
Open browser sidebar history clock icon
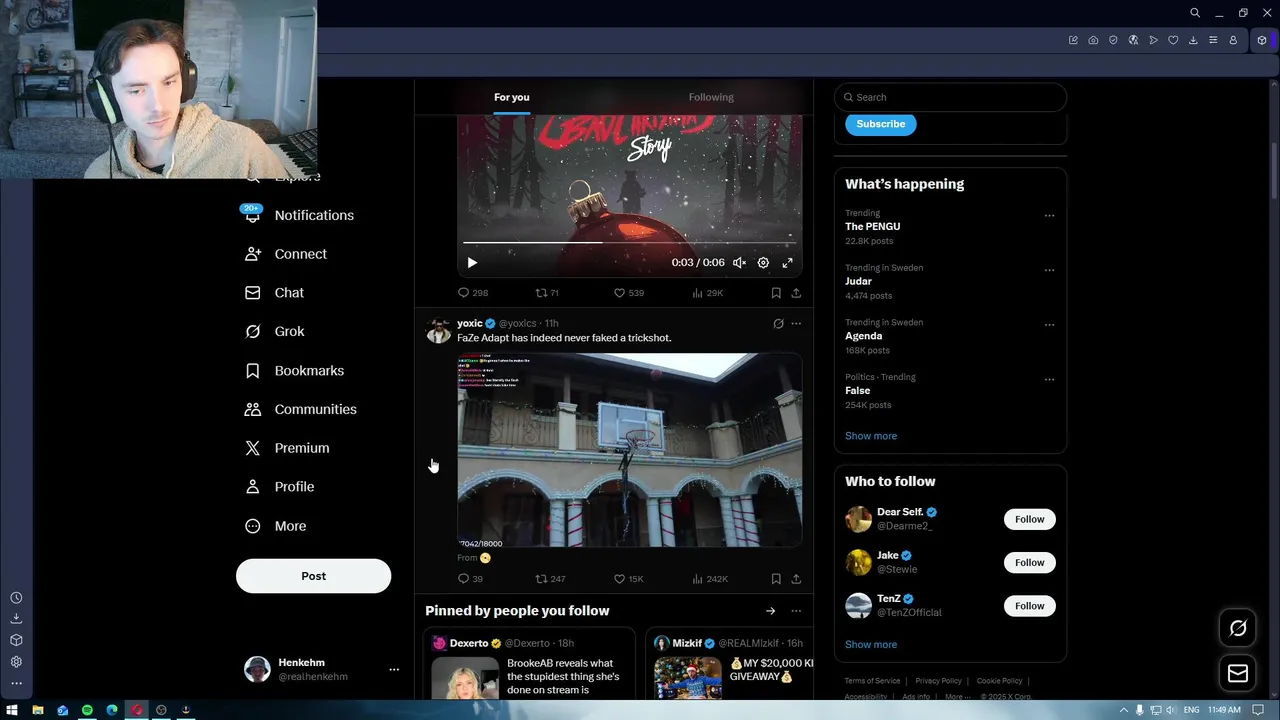click(16, 598)
